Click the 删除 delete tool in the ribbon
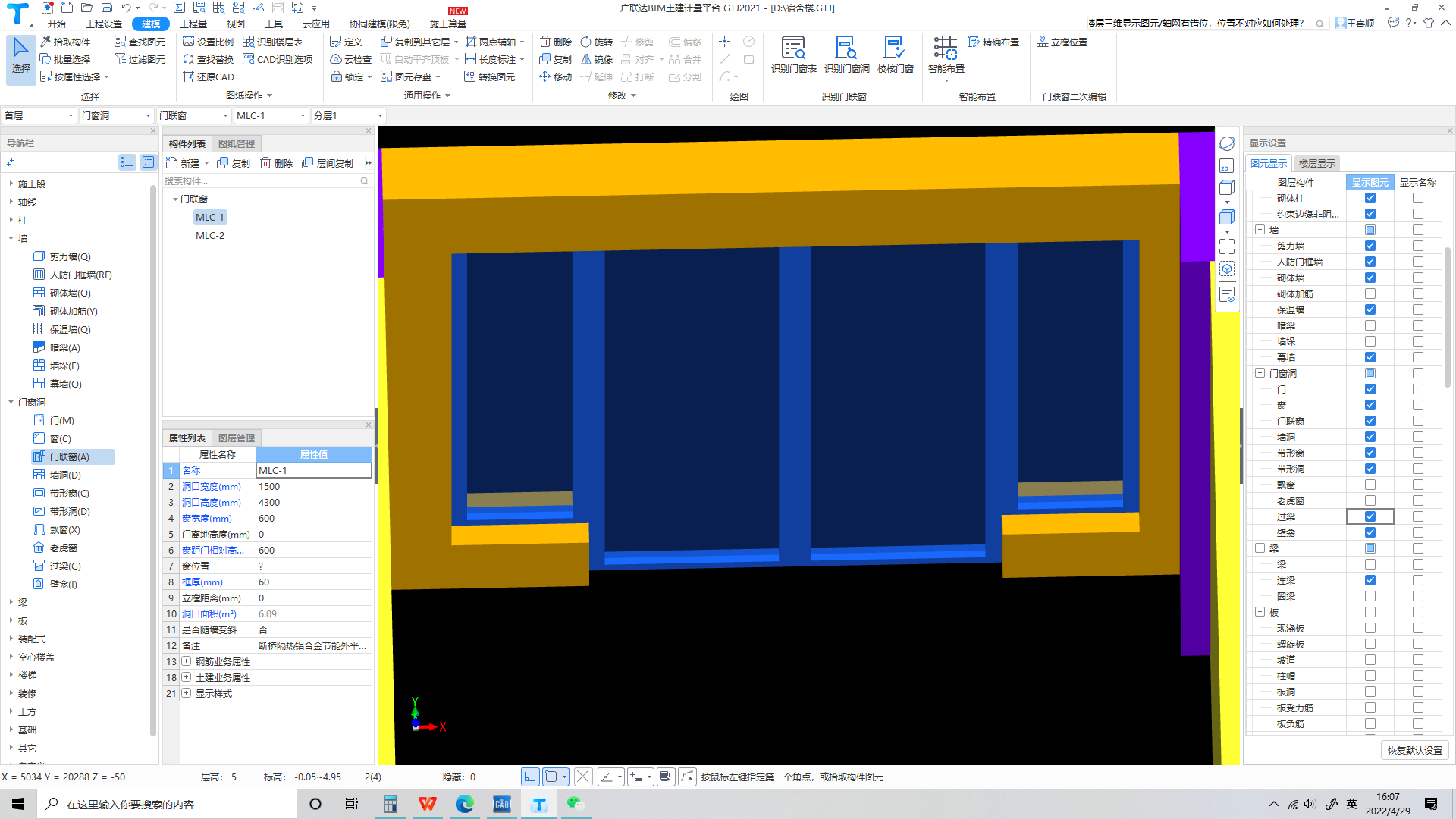The image size is (1456, 819). 555,42
